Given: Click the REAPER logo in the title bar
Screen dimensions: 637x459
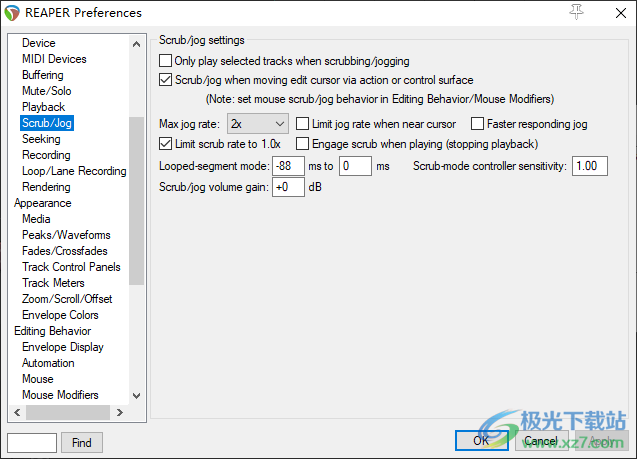Looking at the screenshot, I should click(x=12, y=13).
